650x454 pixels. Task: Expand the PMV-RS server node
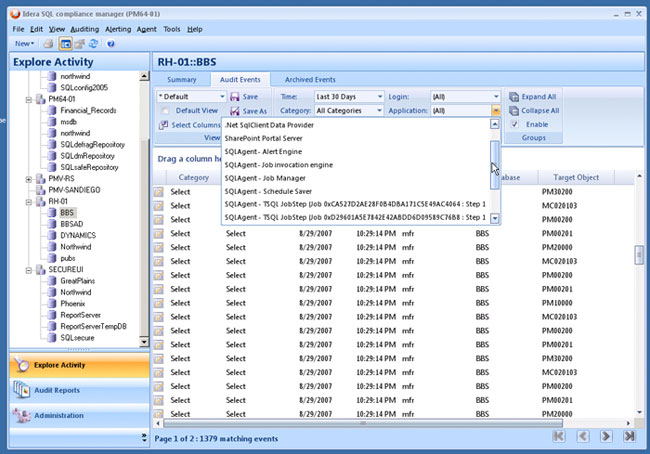pyautogui.click(x=29, y=179)
